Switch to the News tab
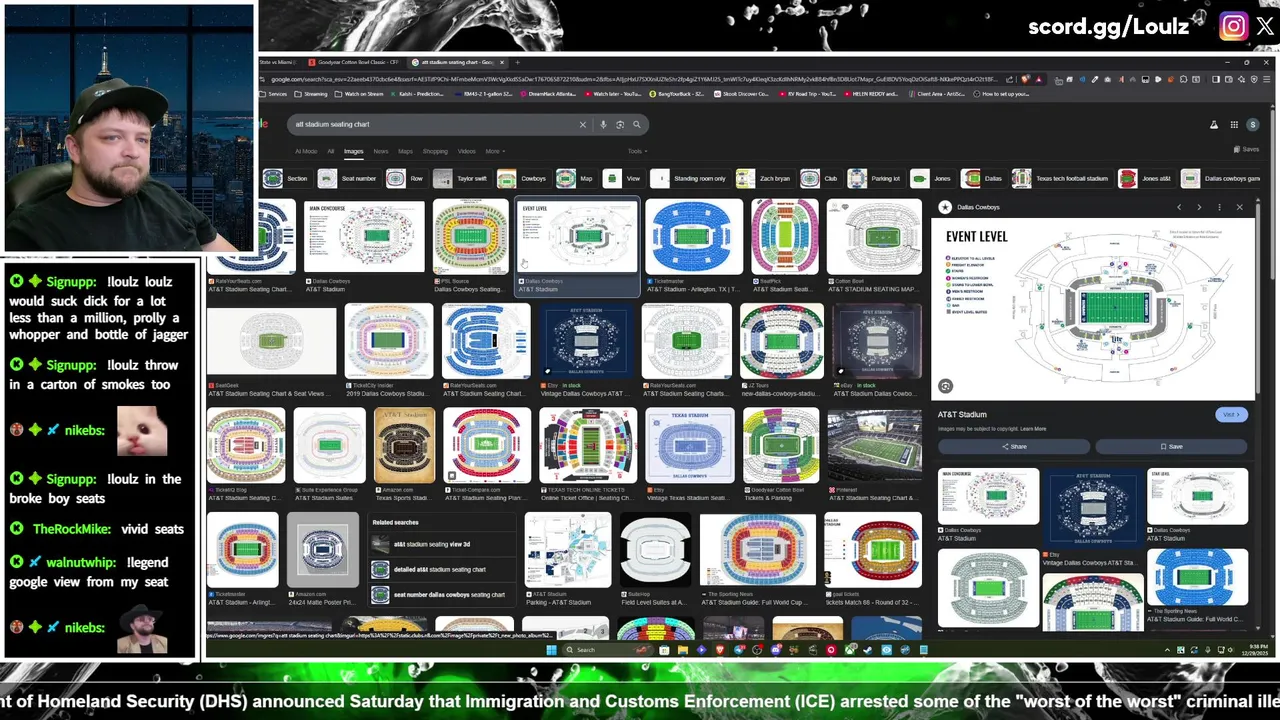The height and width of the screenshot is (720, 1280). (x=381, y=151)
